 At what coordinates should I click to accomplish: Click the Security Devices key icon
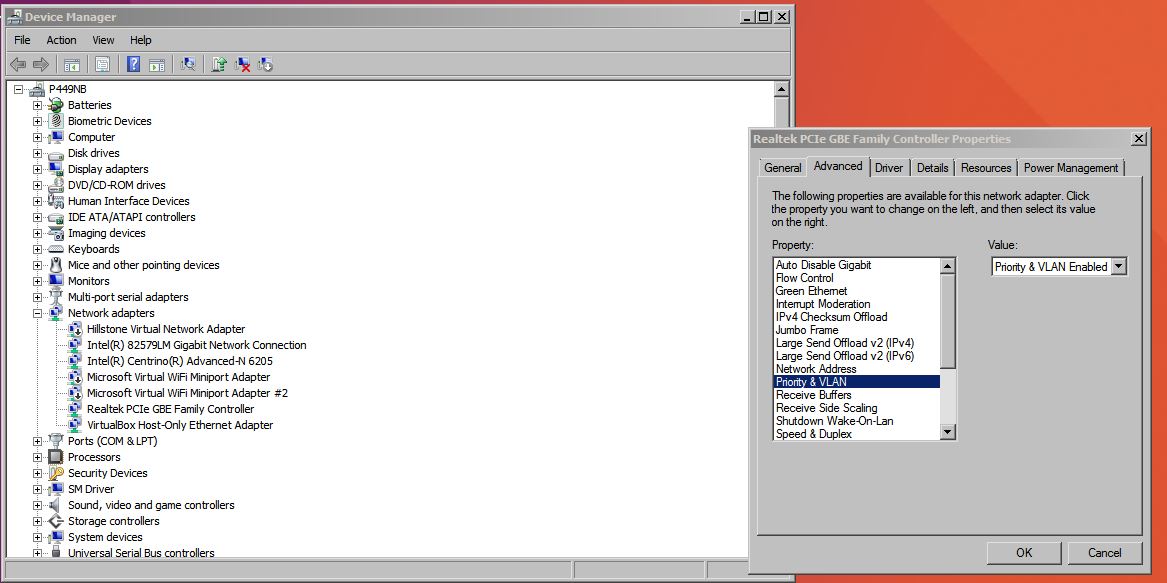tap(56, 474)
